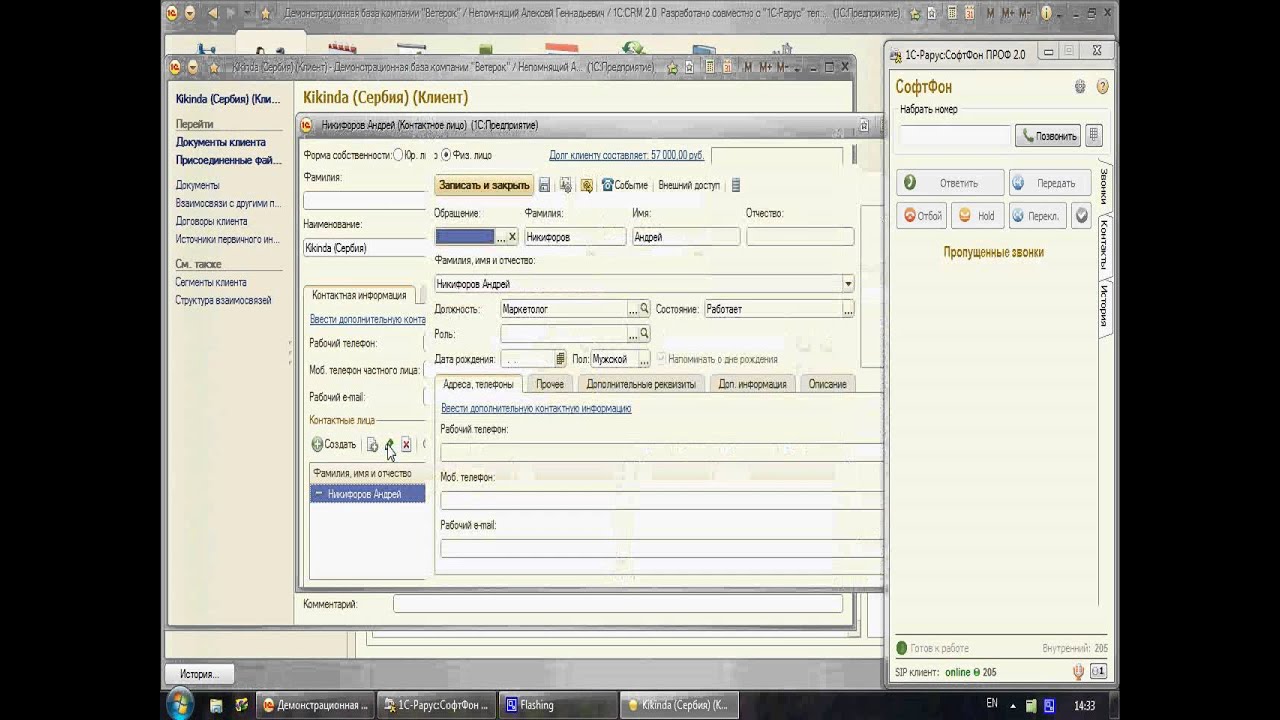The height and width of the screenshot is (720, 1280).
Task: Switch to Дополнительные реквизиты tab
Action: (640, 384)
